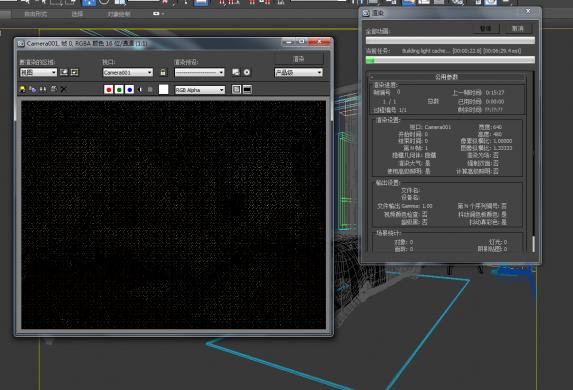573x390 pixels.
Task: Click the Cancel button in render dialog
Action: point(518,29)
